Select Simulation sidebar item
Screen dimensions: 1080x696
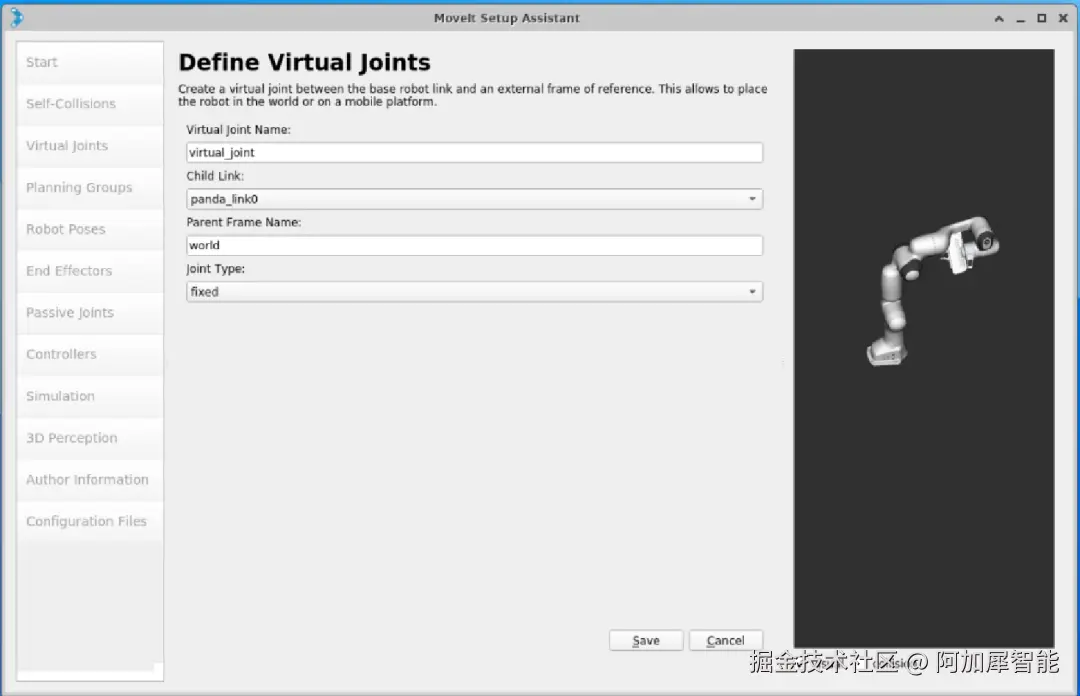[x=90, y=396]
